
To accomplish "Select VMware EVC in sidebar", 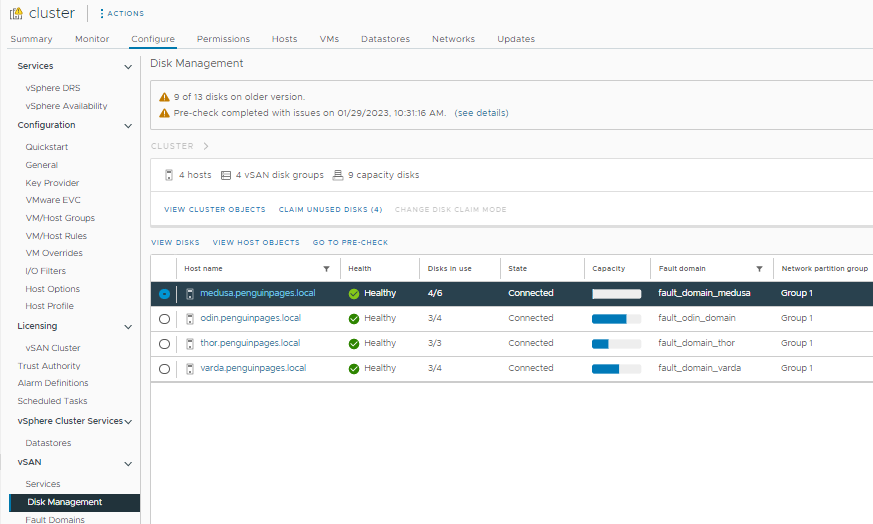I will pyautogui.click(x=53, y=200).
